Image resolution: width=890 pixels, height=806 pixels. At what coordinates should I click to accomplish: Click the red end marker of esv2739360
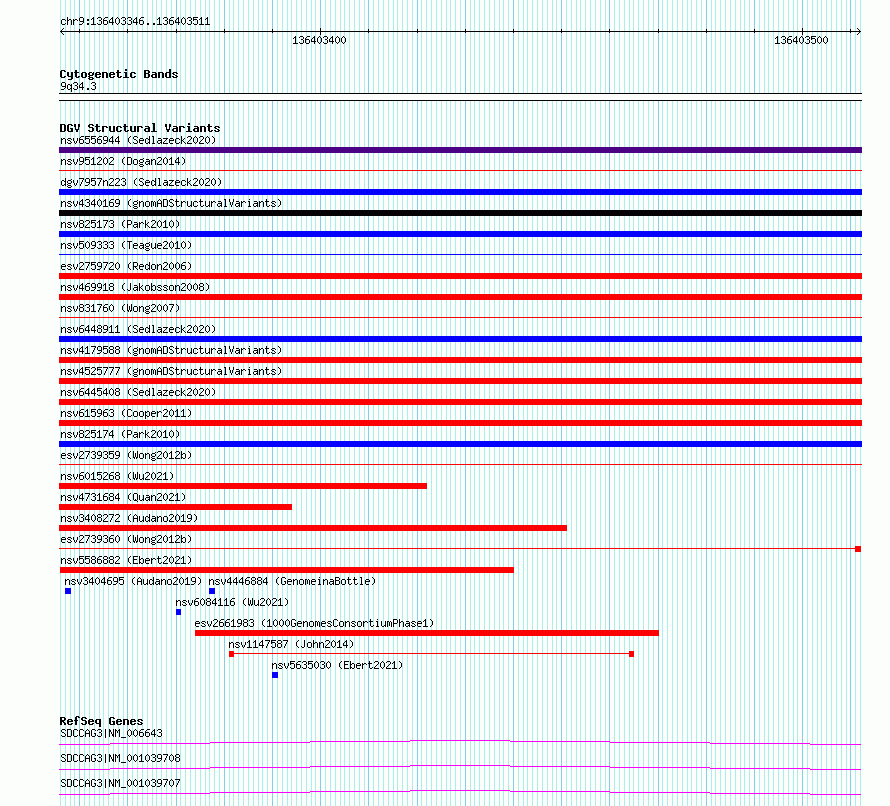(x=858, y=549)
